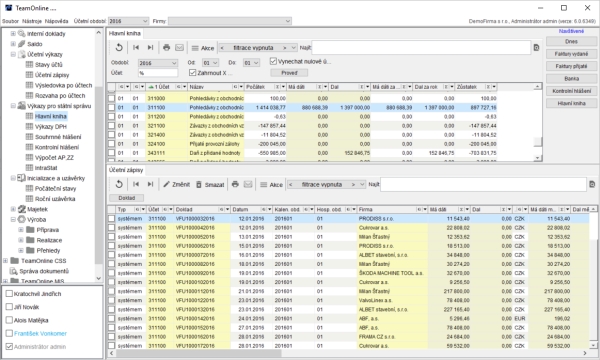Print the Hlavní kniha list
This screenshot has width=600, height=360.
[166, 47]
